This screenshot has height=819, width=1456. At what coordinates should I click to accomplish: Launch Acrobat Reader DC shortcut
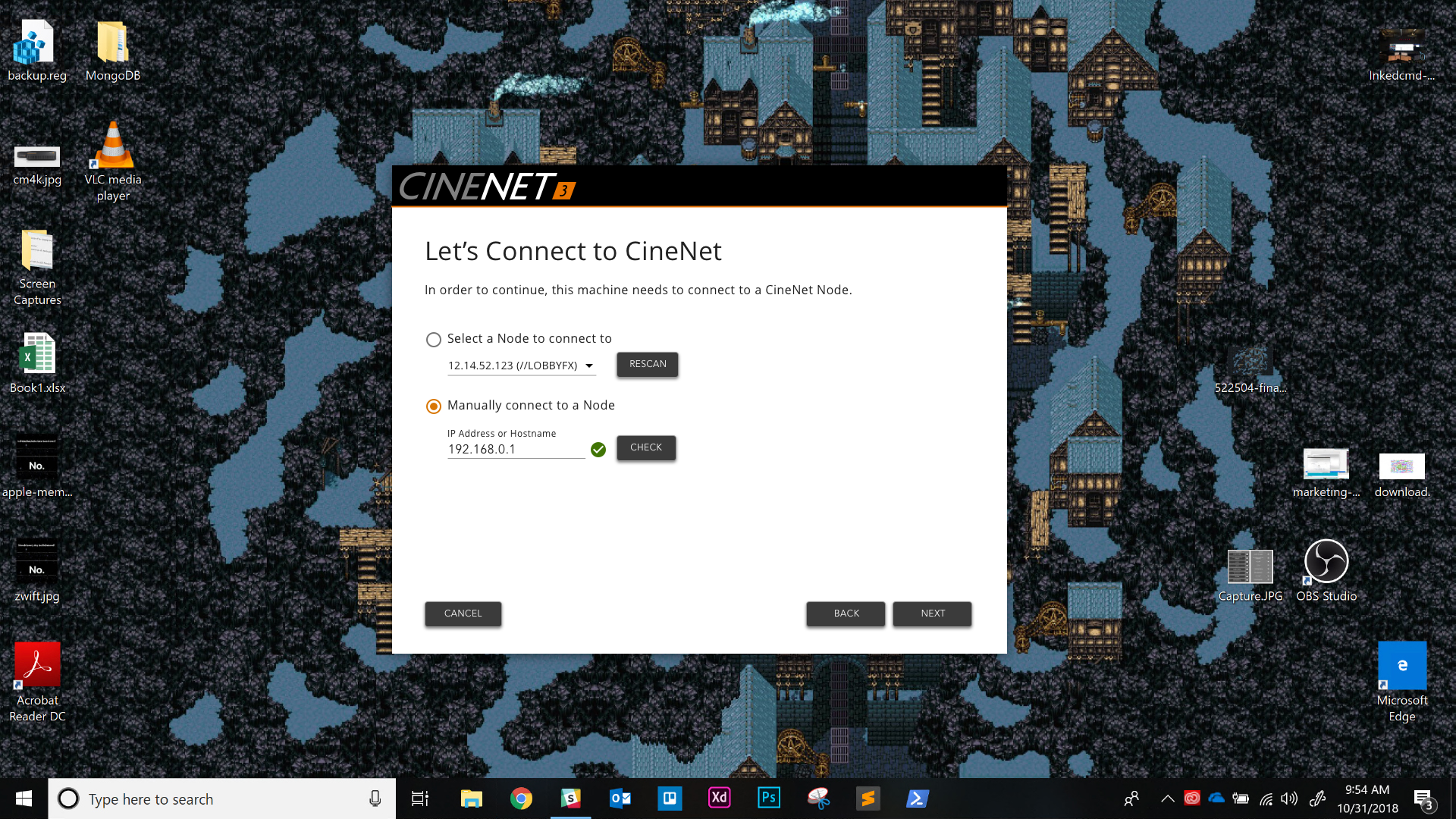tap(36, 682)
